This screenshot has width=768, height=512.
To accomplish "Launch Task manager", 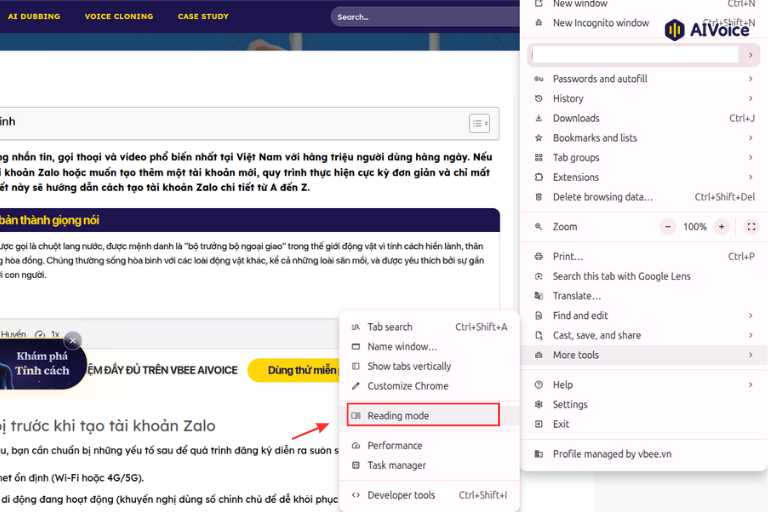I will 429,465.
